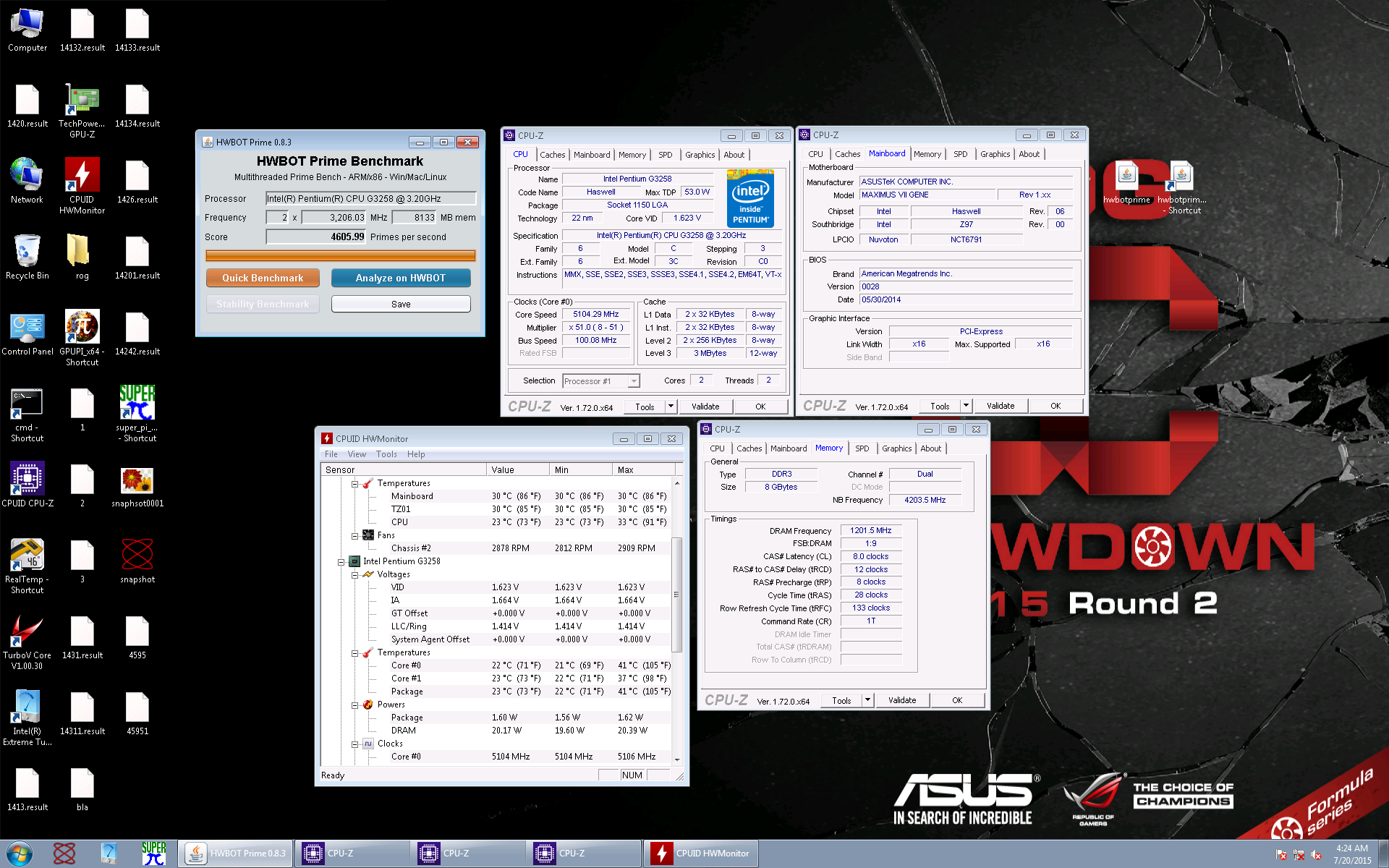Screen dimensions: 1389x868
Task: Open snaphsot0001 image file
Action: tap(137, 486)
